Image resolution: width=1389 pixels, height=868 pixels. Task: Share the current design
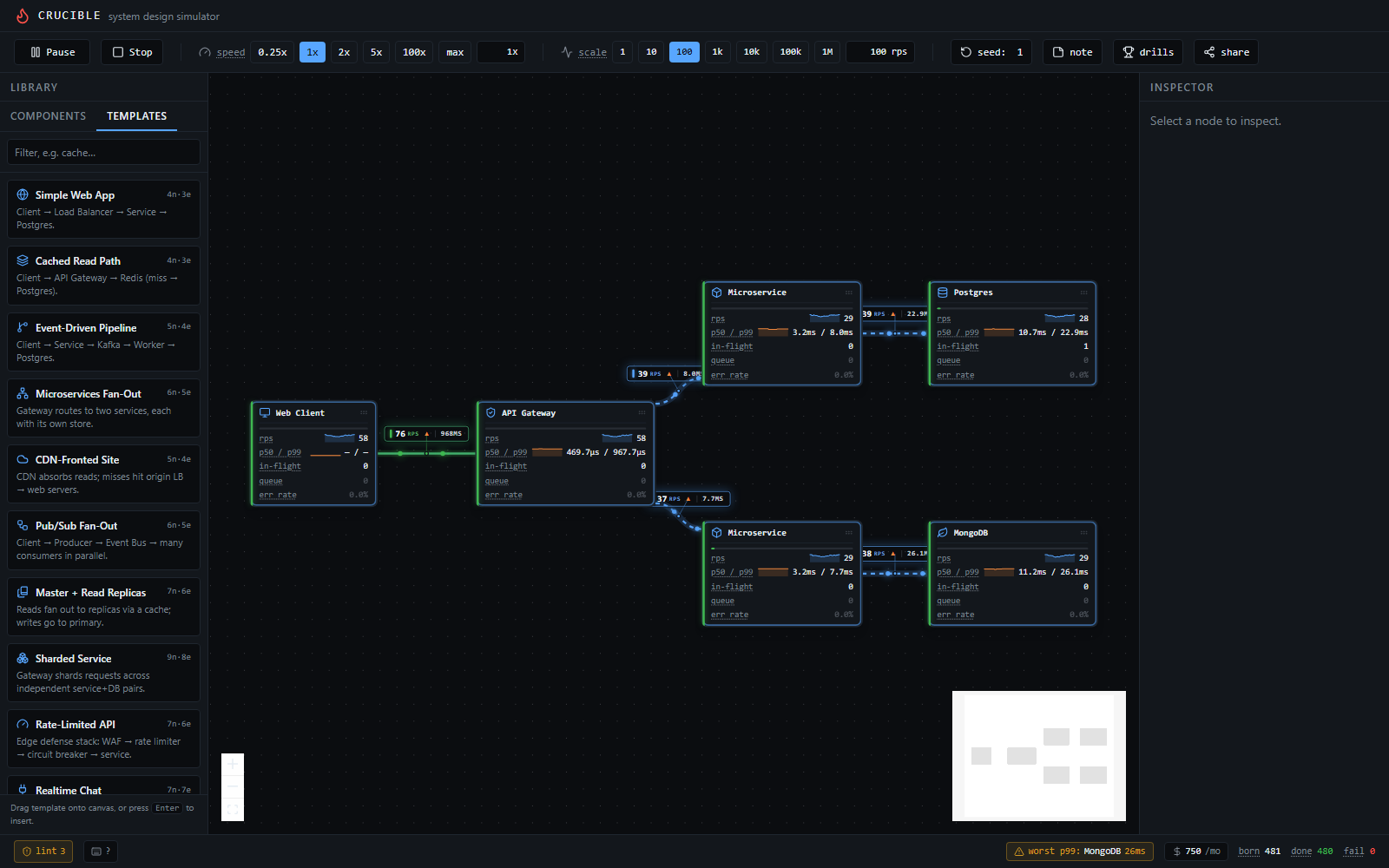pos(1226,52)
